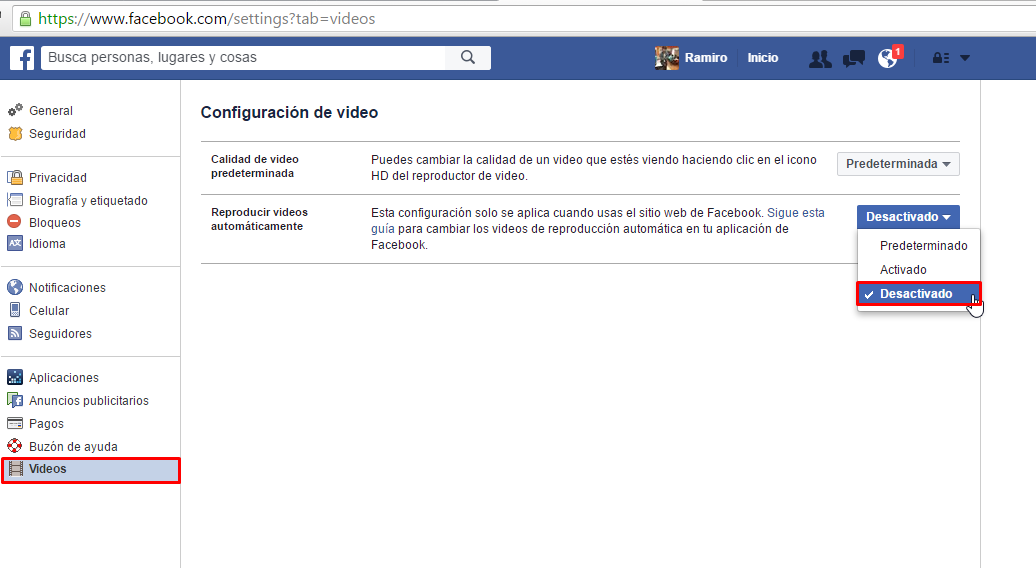Follow the 'Sigue esta guía' link
Image resolution: width=1036 pixels, height=568 pixels.
click(x=796, y=213)
